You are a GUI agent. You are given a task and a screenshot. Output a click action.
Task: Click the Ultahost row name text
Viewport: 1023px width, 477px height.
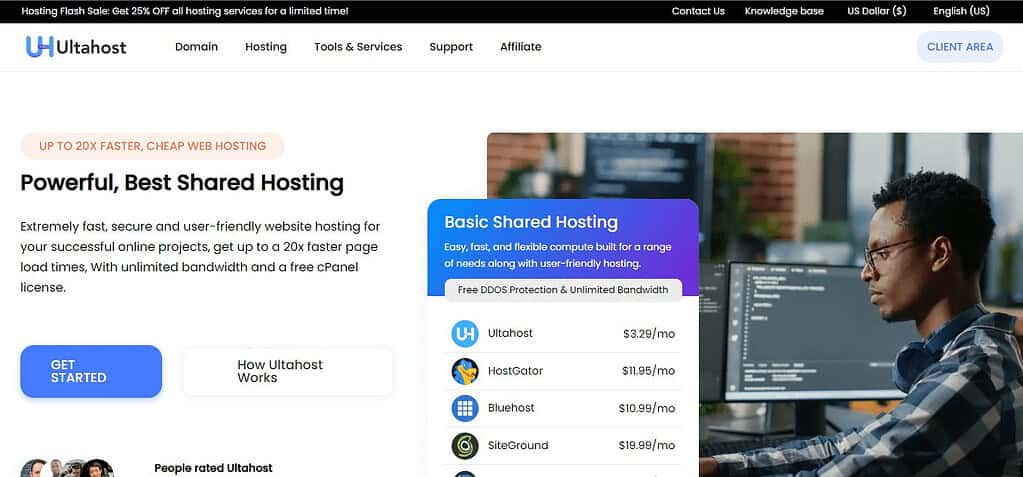pos(510,333)
